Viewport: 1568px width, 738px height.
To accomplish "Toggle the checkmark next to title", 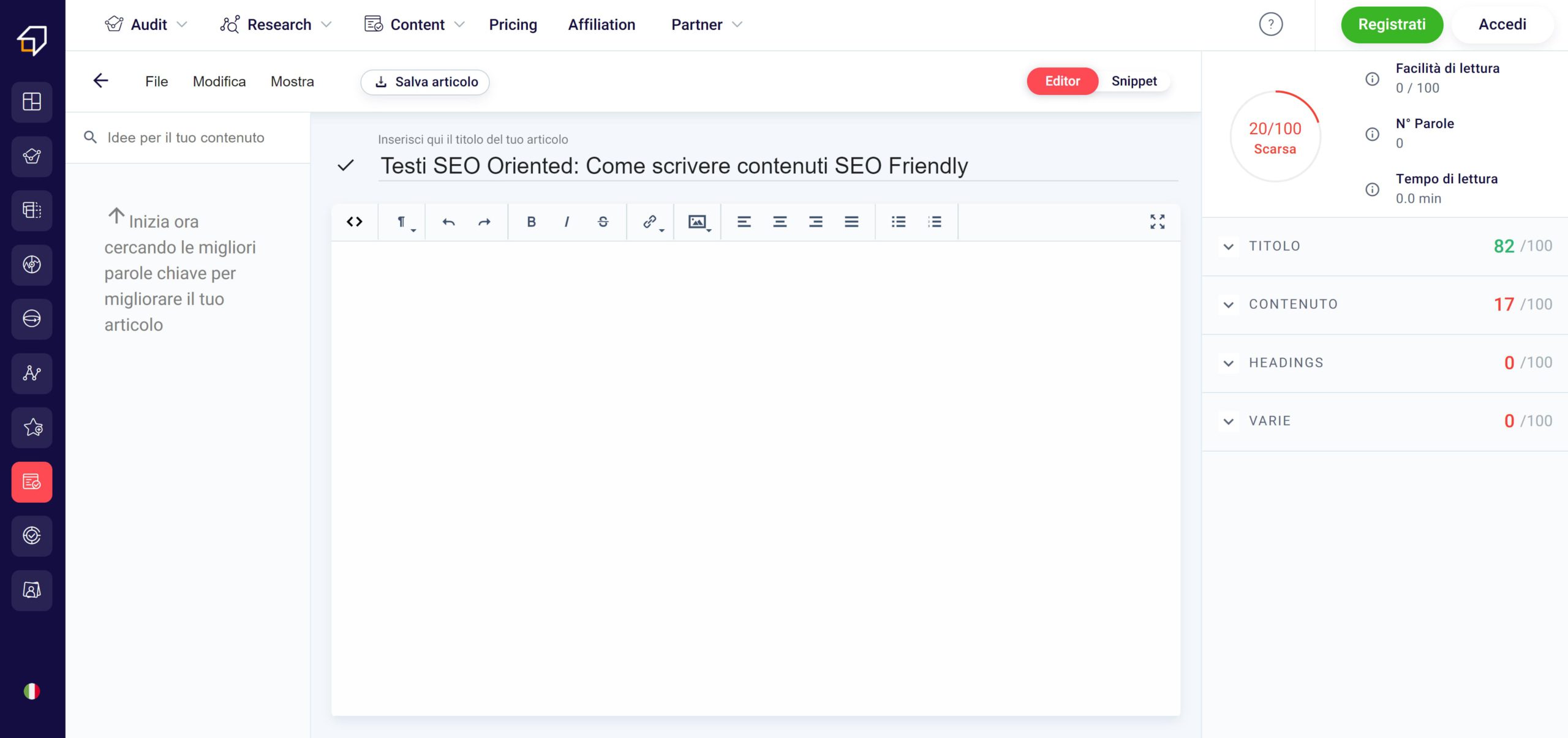I will point(347,165).
